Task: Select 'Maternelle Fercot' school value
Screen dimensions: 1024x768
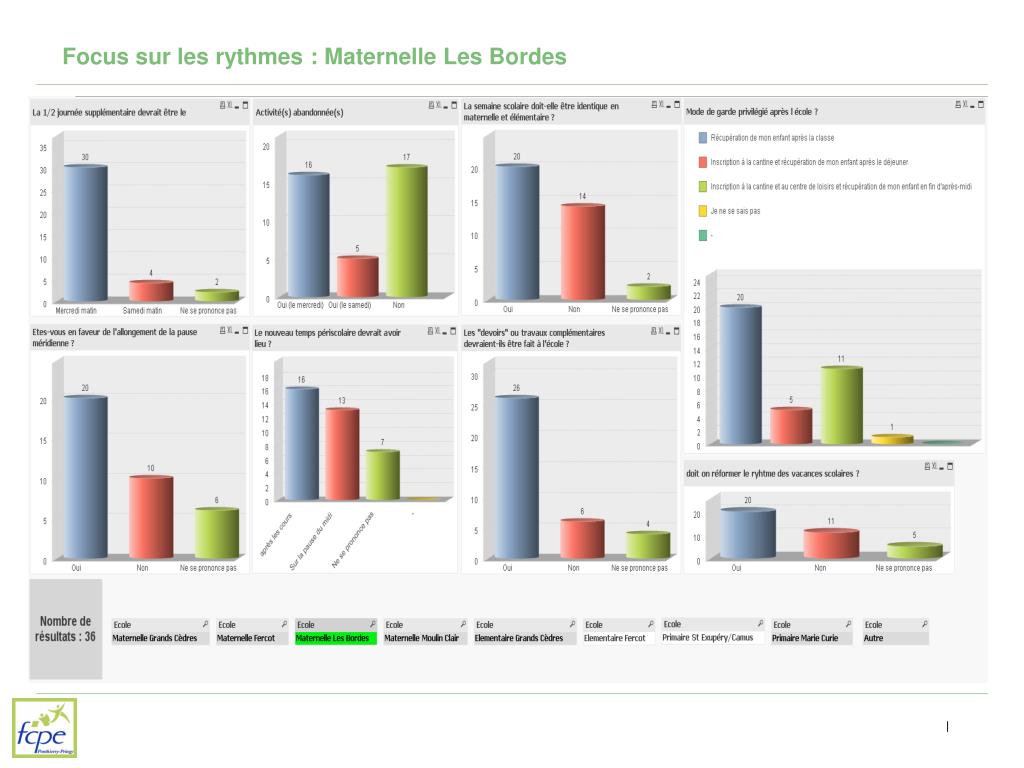Action: 252,638
